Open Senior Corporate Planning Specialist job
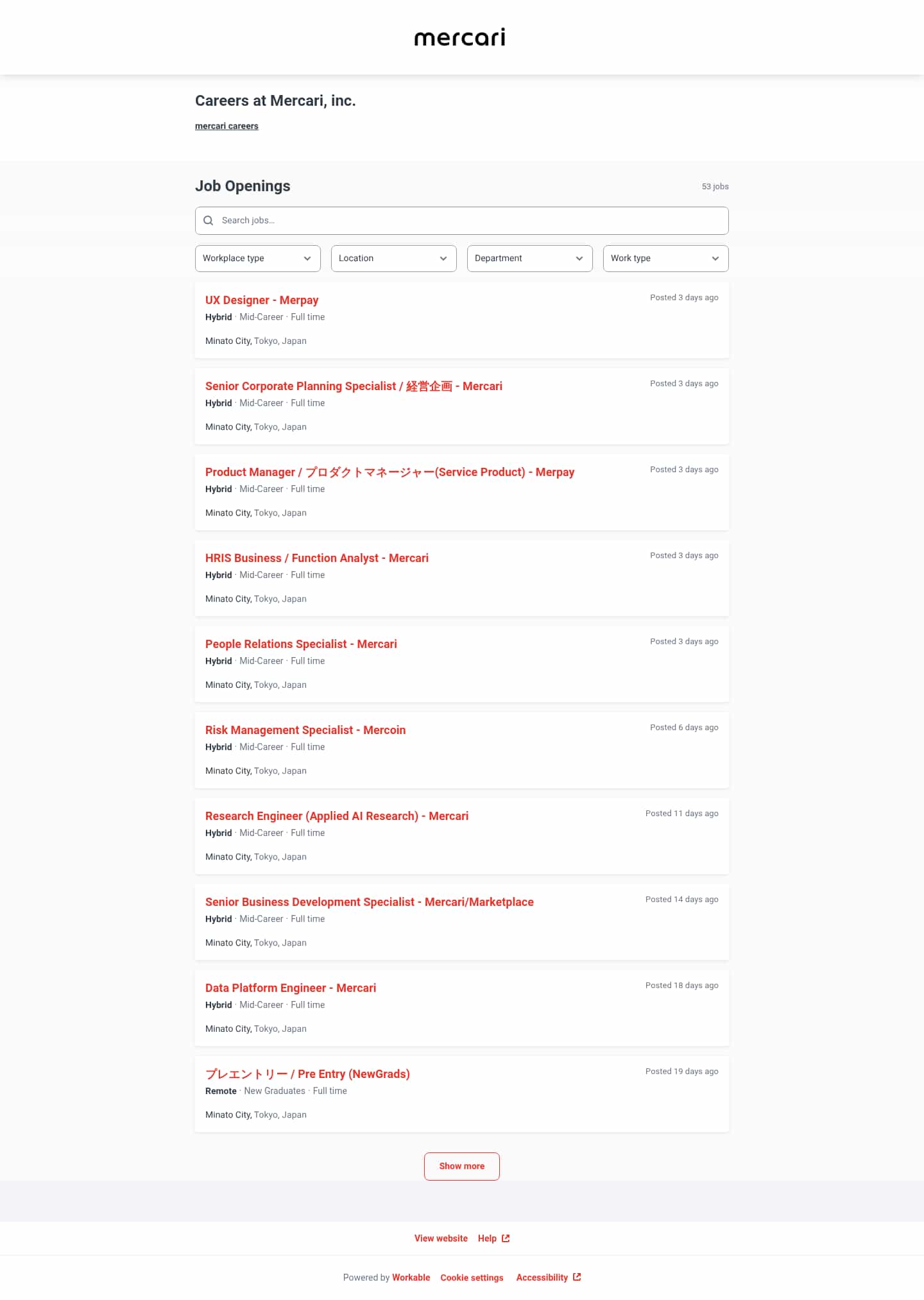Viewport: 924px width, 1300px height. tap(354, 386)
